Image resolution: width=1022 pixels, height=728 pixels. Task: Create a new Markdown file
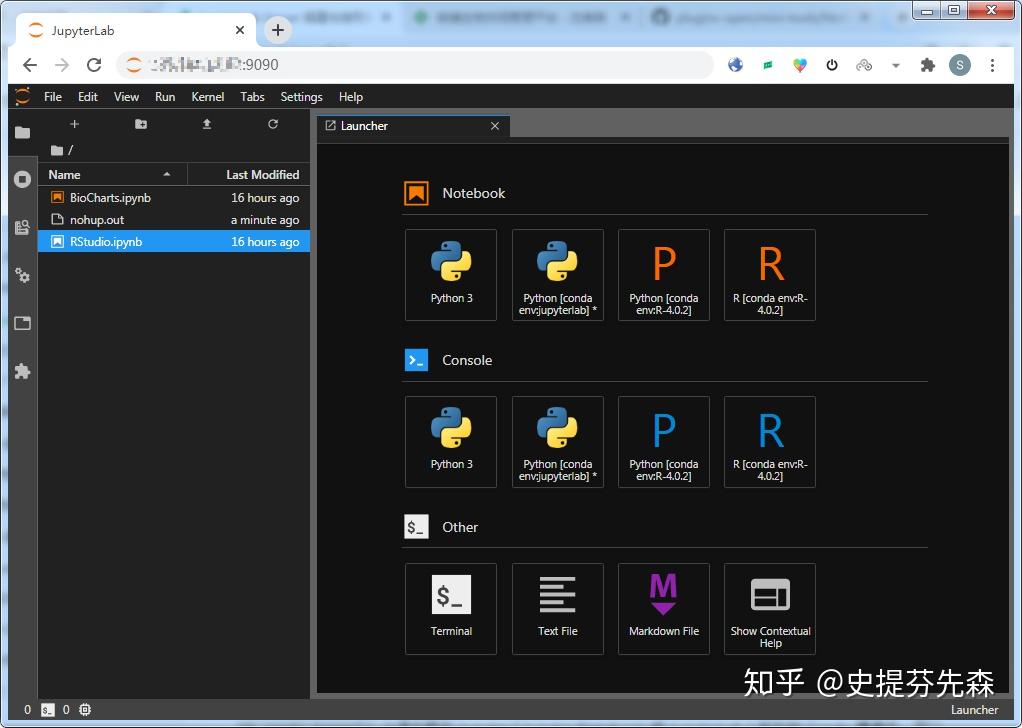click(x=663, y=608)
